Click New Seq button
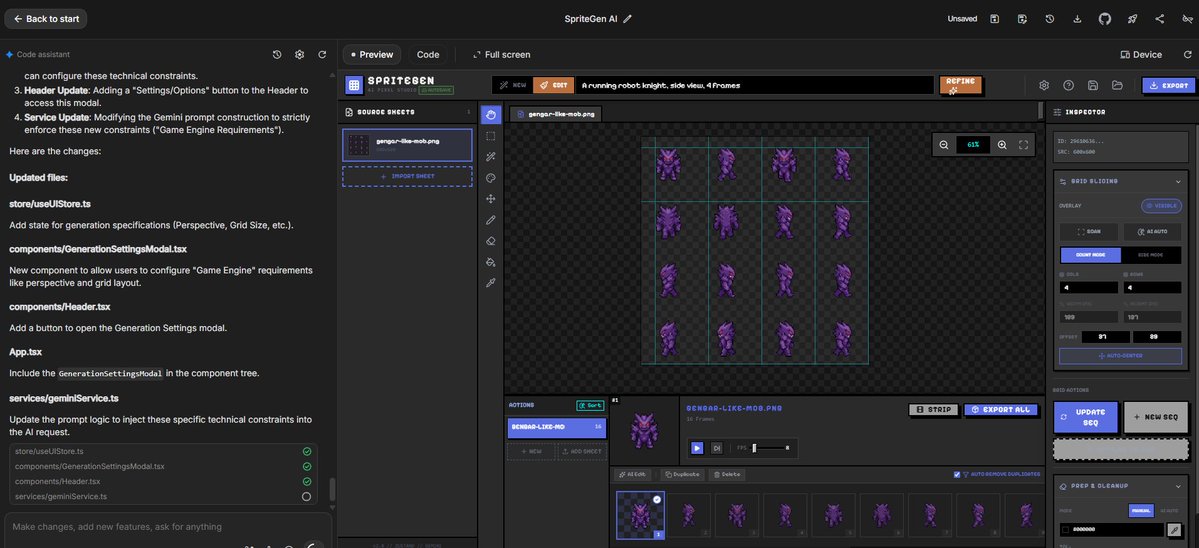The height and width of the screenshot is (548, 1199). (1156, 417)
